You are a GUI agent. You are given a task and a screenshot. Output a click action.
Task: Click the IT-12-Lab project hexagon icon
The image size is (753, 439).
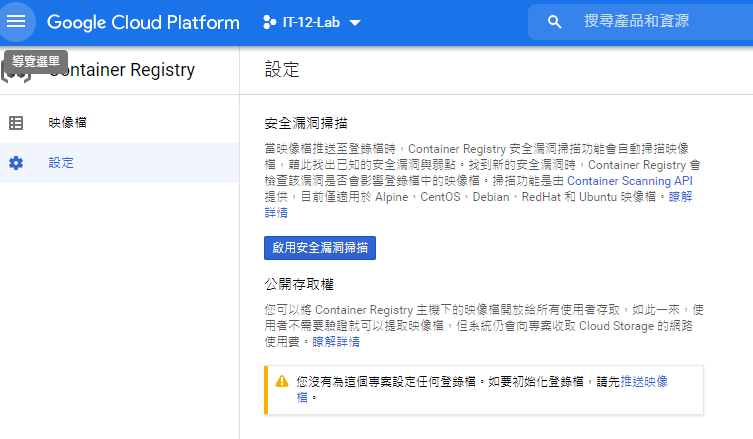[x=269, y=22]
